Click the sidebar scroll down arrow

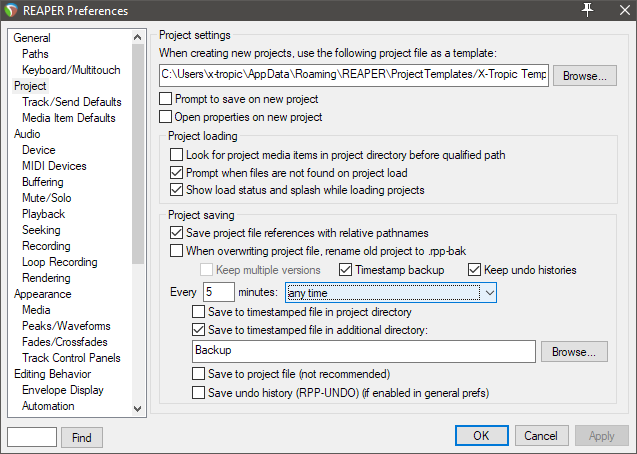(x=138, y=409)
